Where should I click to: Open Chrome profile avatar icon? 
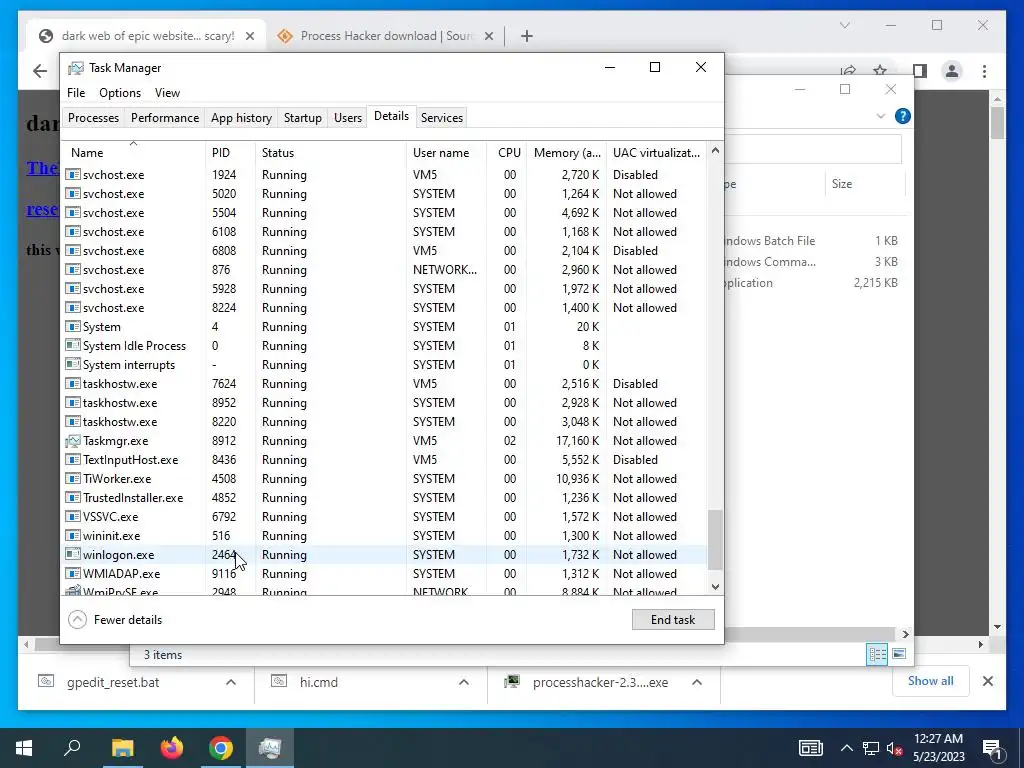click(x=952, y=71)
